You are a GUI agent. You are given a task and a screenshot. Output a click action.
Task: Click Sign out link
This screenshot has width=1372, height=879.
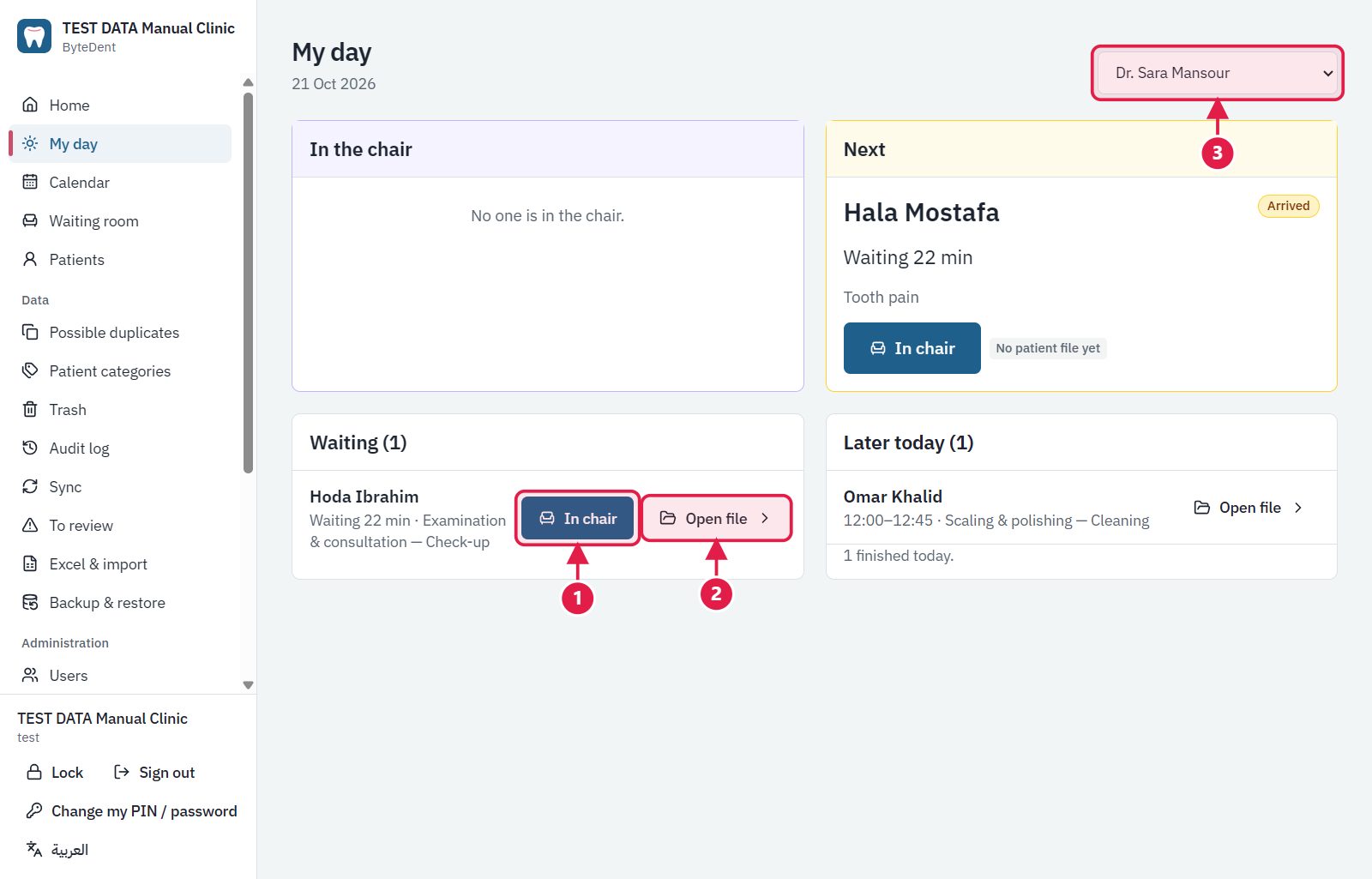point(155,772)
